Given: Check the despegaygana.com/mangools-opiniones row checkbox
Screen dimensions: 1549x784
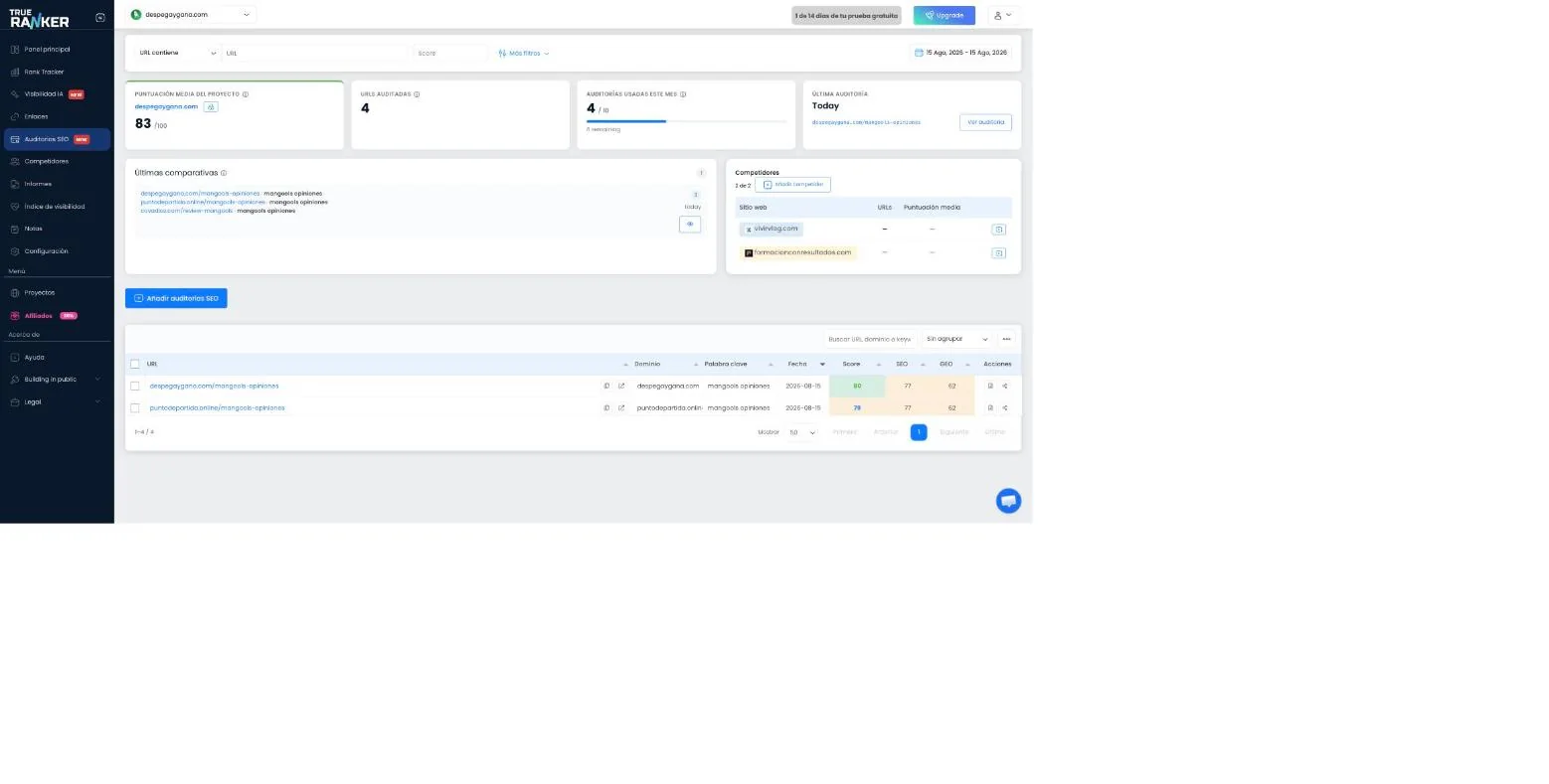Looking at the screenshot, I should [x=135, y=386].
